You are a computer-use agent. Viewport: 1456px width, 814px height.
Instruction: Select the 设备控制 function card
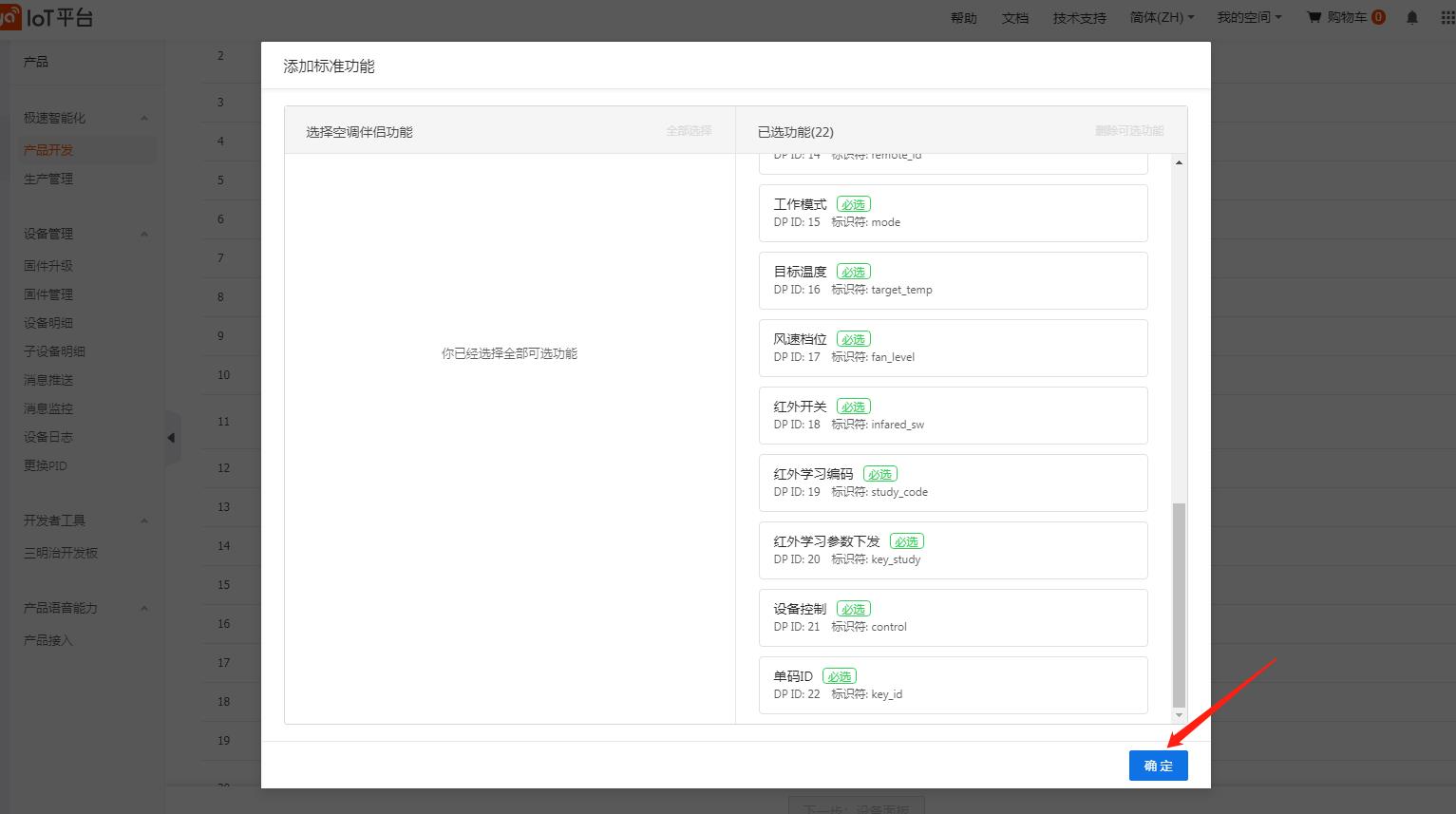(x=953, y=617)
